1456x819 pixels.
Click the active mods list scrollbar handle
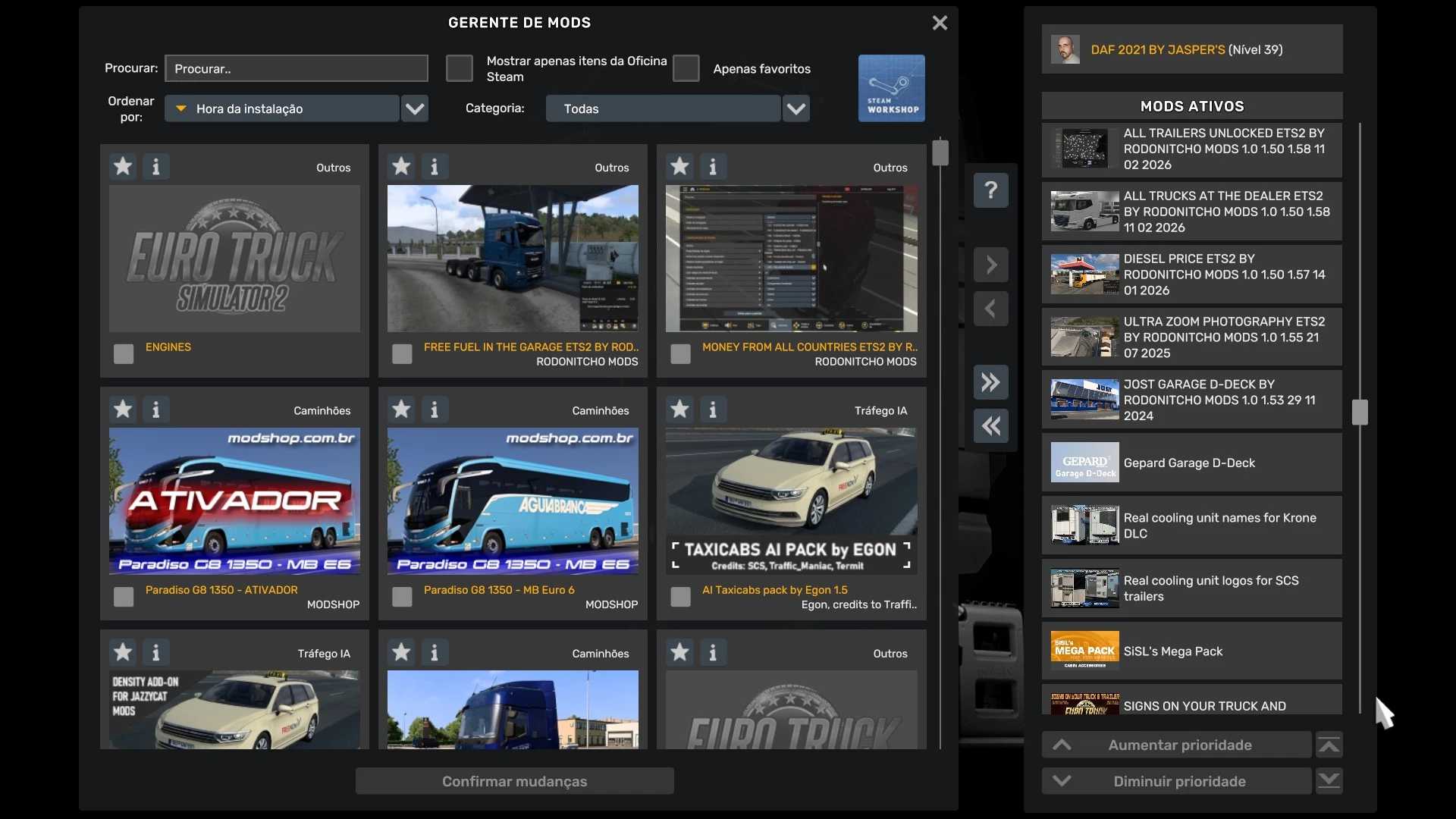tap(1360, 413)
